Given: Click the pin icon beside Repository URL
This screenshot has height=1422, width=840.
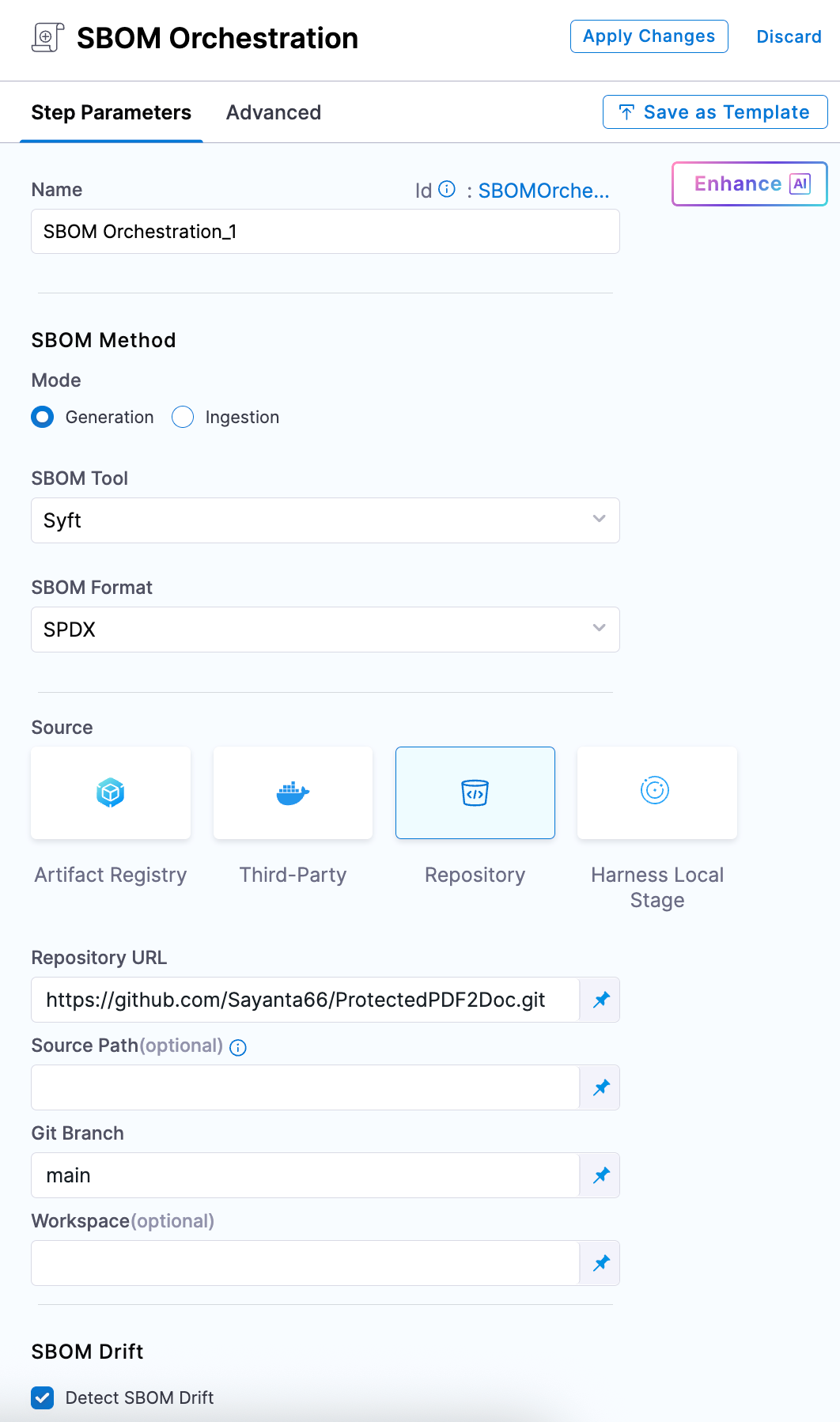Looking at the screenshot, I should [x=600, y=1000].
